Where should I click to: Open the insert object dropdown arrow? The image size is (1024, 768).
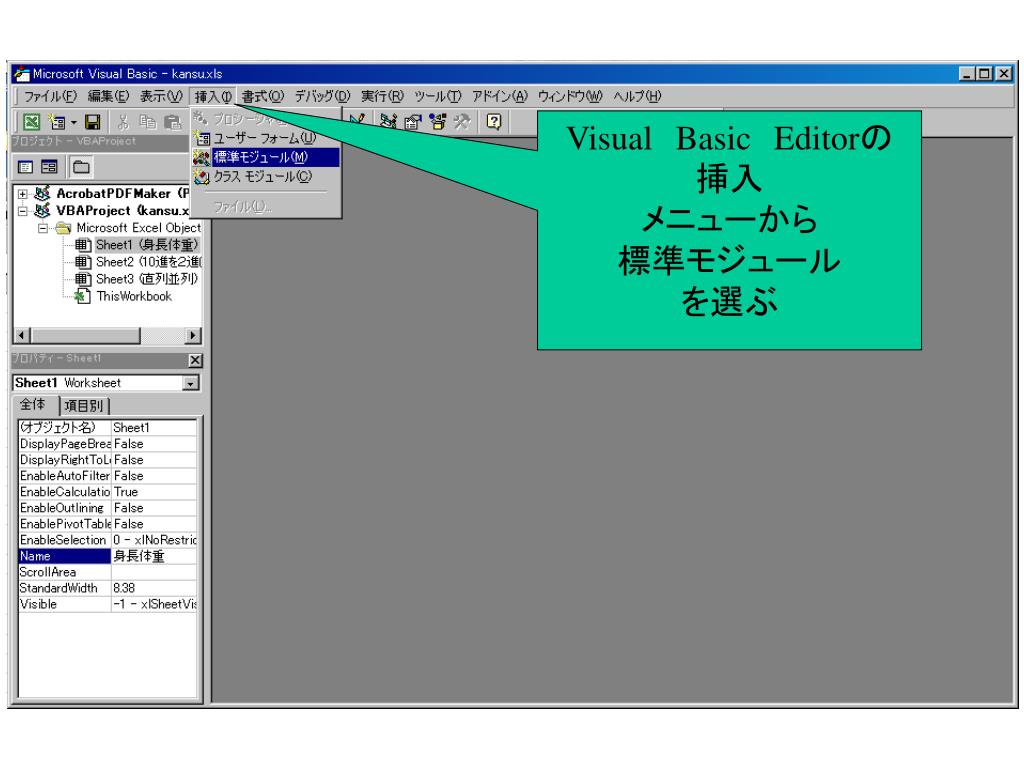(x=74, y=122)
